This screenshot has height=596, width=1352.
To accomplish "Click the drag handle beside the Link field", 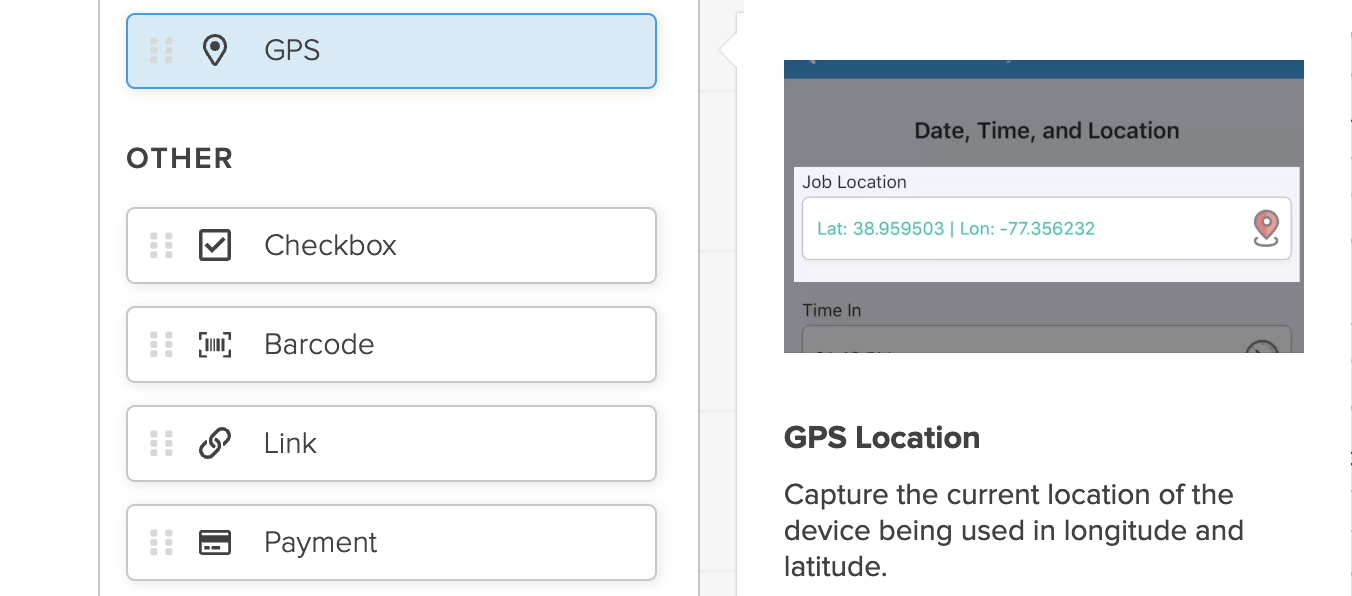I will pyautogui.click(x=160, y=443).
